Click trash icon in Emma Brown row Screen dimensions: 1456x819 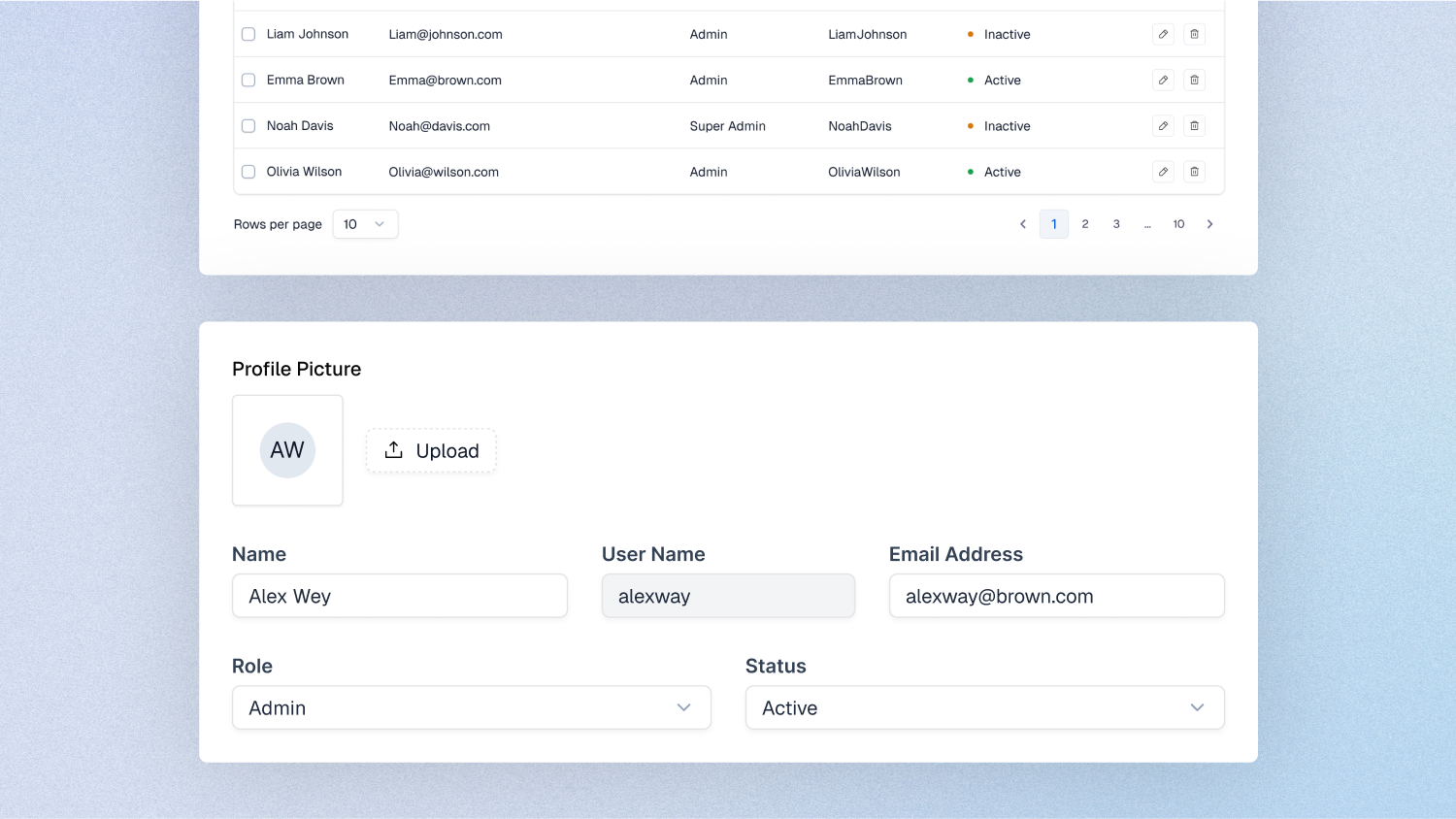1194,80
